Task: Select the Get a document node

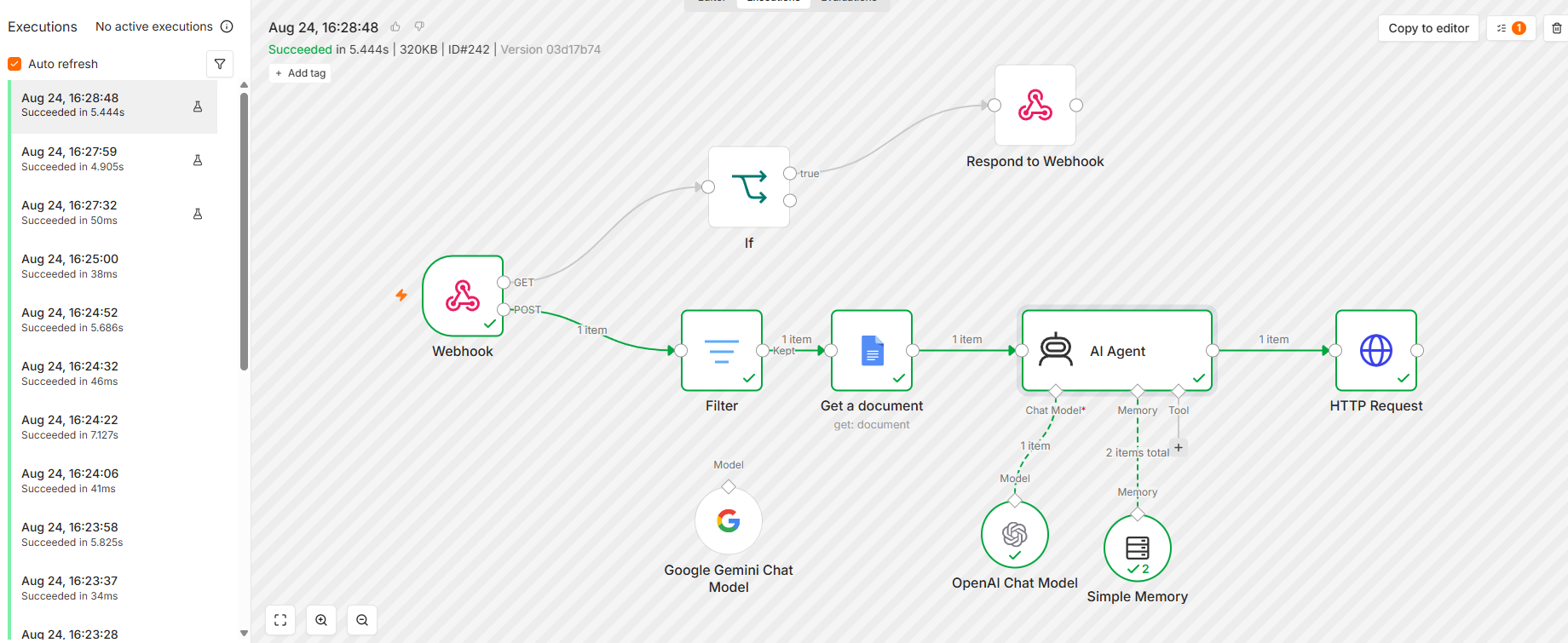Action: tap(872, 350)
